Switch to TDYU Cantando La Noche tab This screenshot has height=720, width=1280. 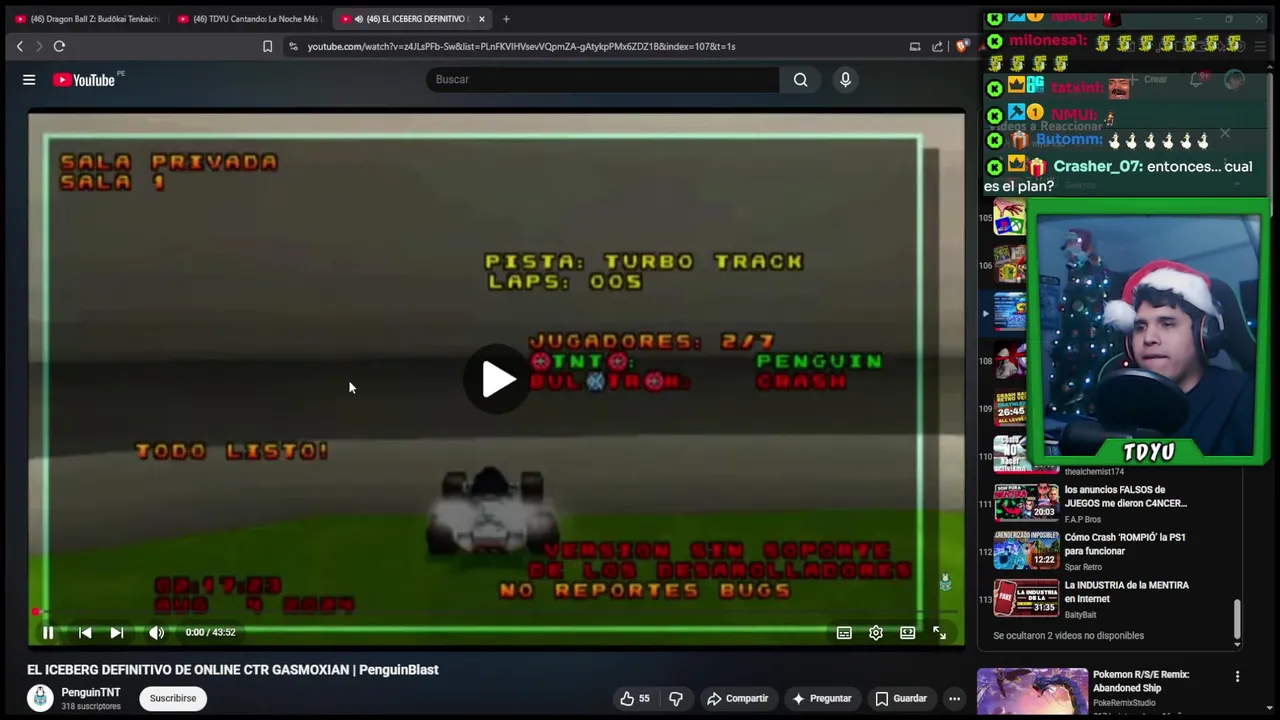point(249,19)
